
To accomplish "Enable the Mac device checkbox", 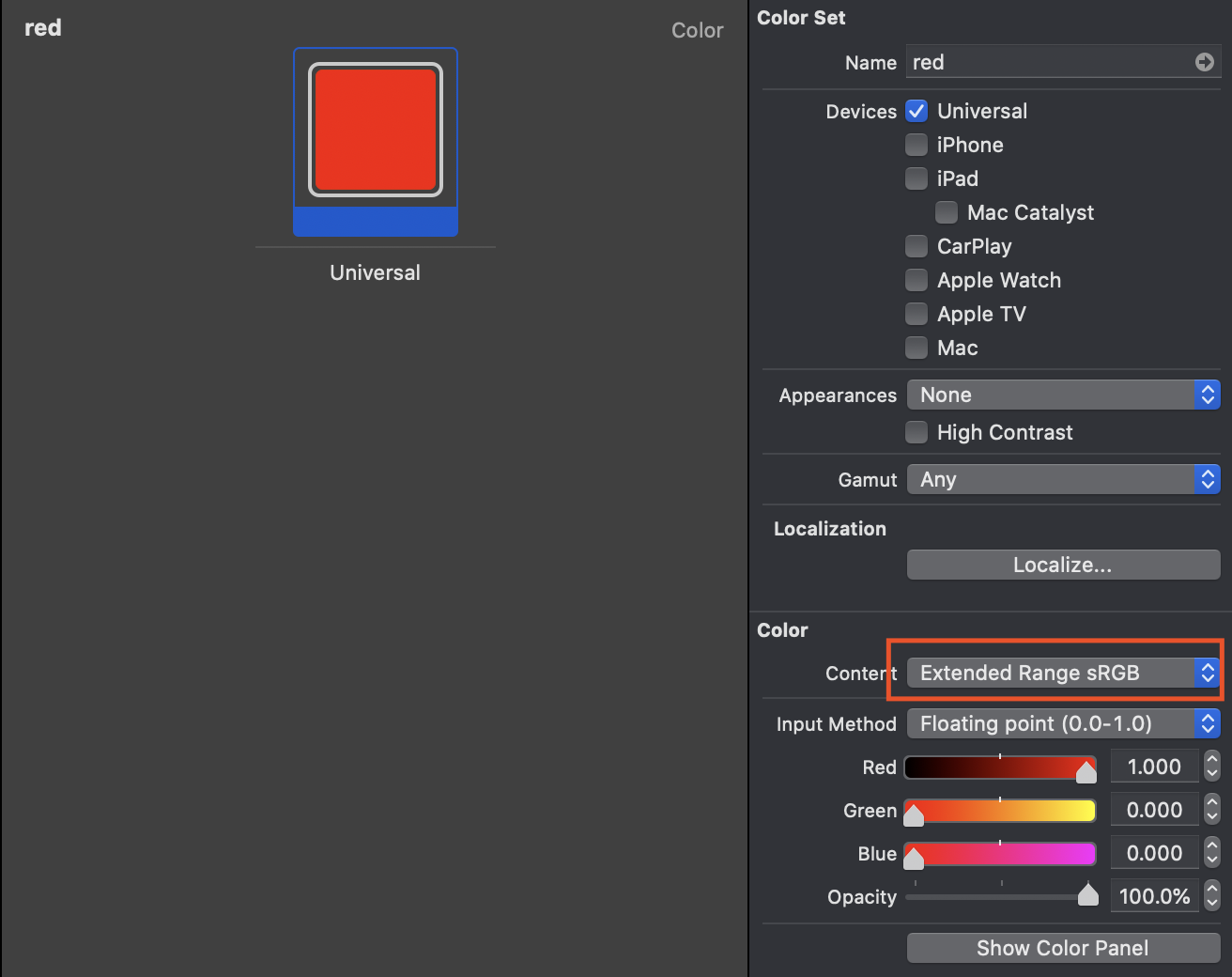I will (x=916, y=348).
